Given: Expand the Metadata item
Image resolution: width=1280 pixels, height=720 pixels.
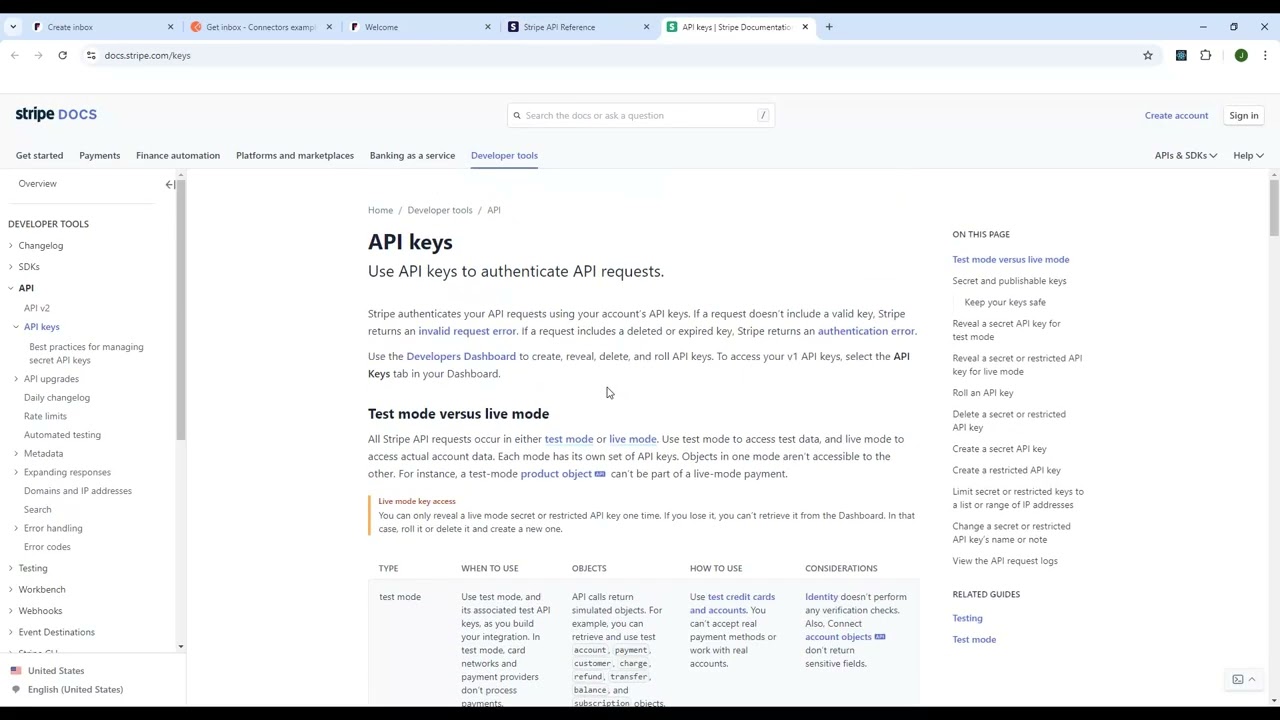Looking at the screenshot, I should [16, 454].
